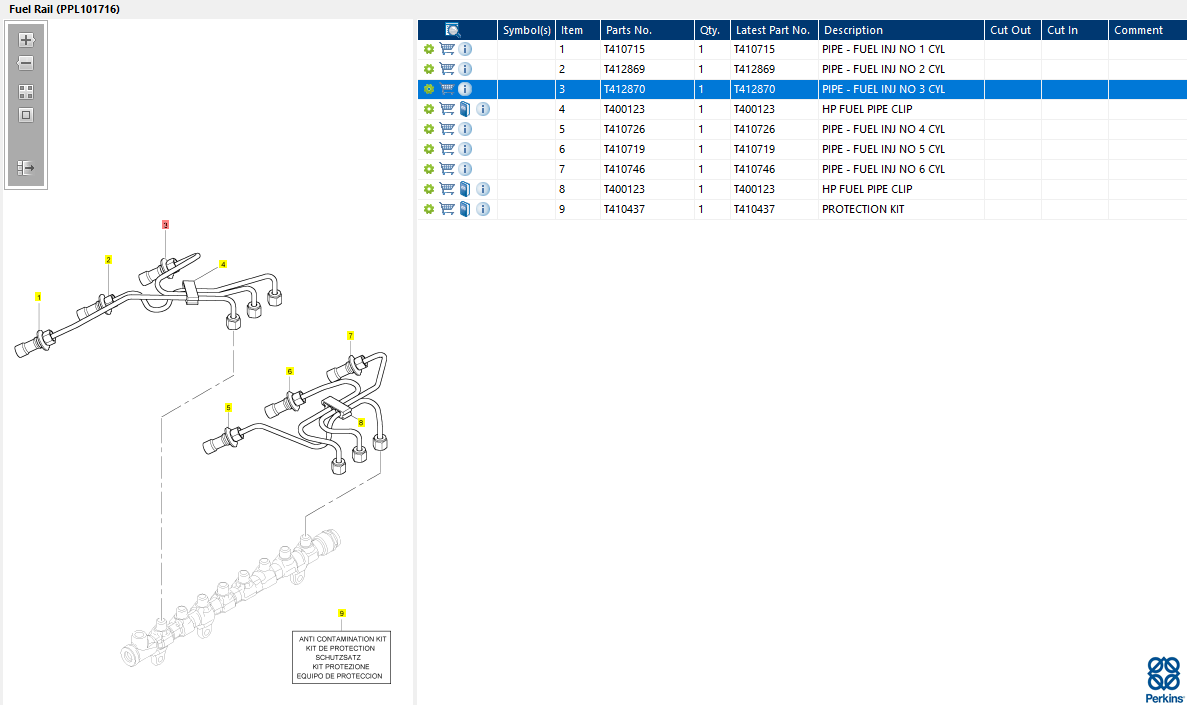Select callout 2 on the diagram
1187x705 pixels.
(x=108, y=260)
